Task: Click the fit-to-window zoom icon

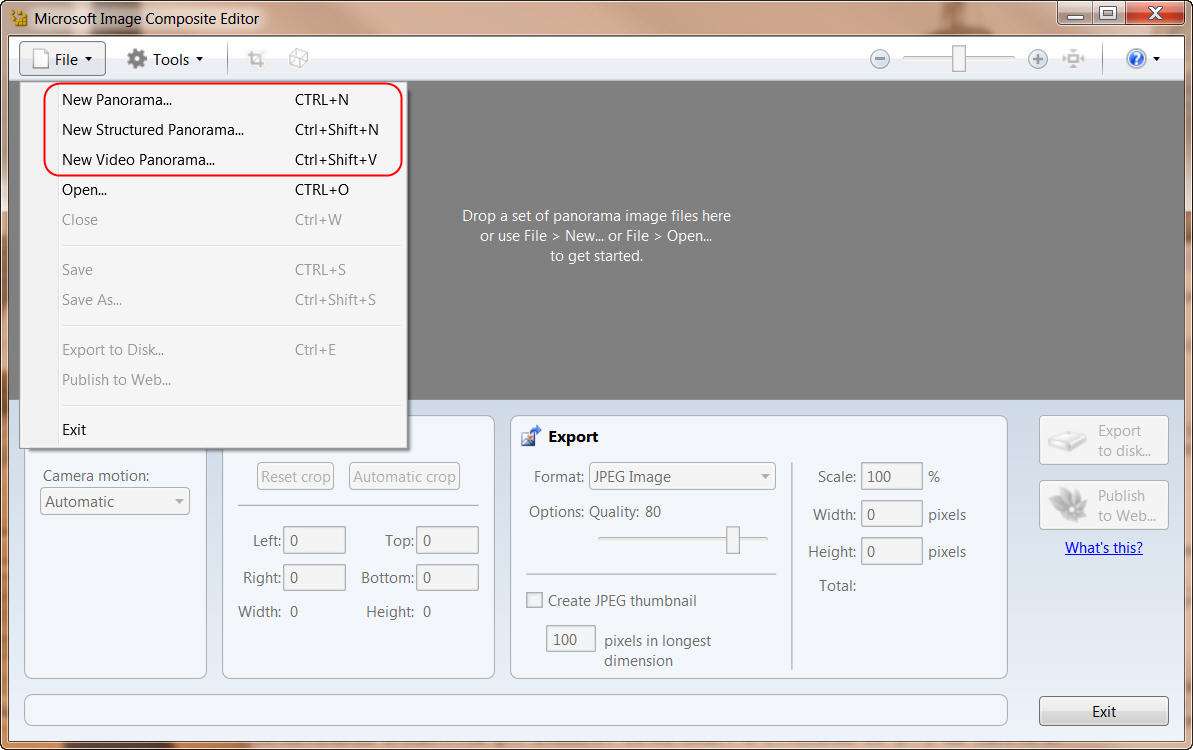Action: point(1074,60)
